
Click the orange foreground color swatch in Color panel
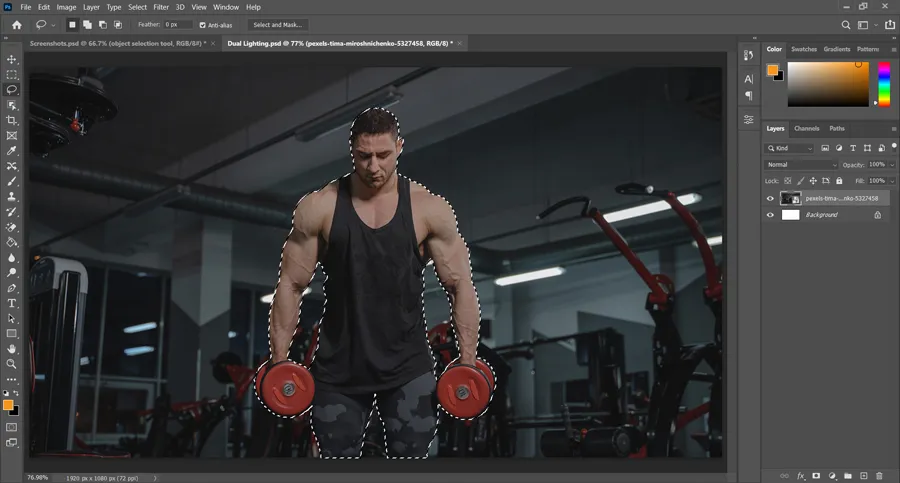772,69
